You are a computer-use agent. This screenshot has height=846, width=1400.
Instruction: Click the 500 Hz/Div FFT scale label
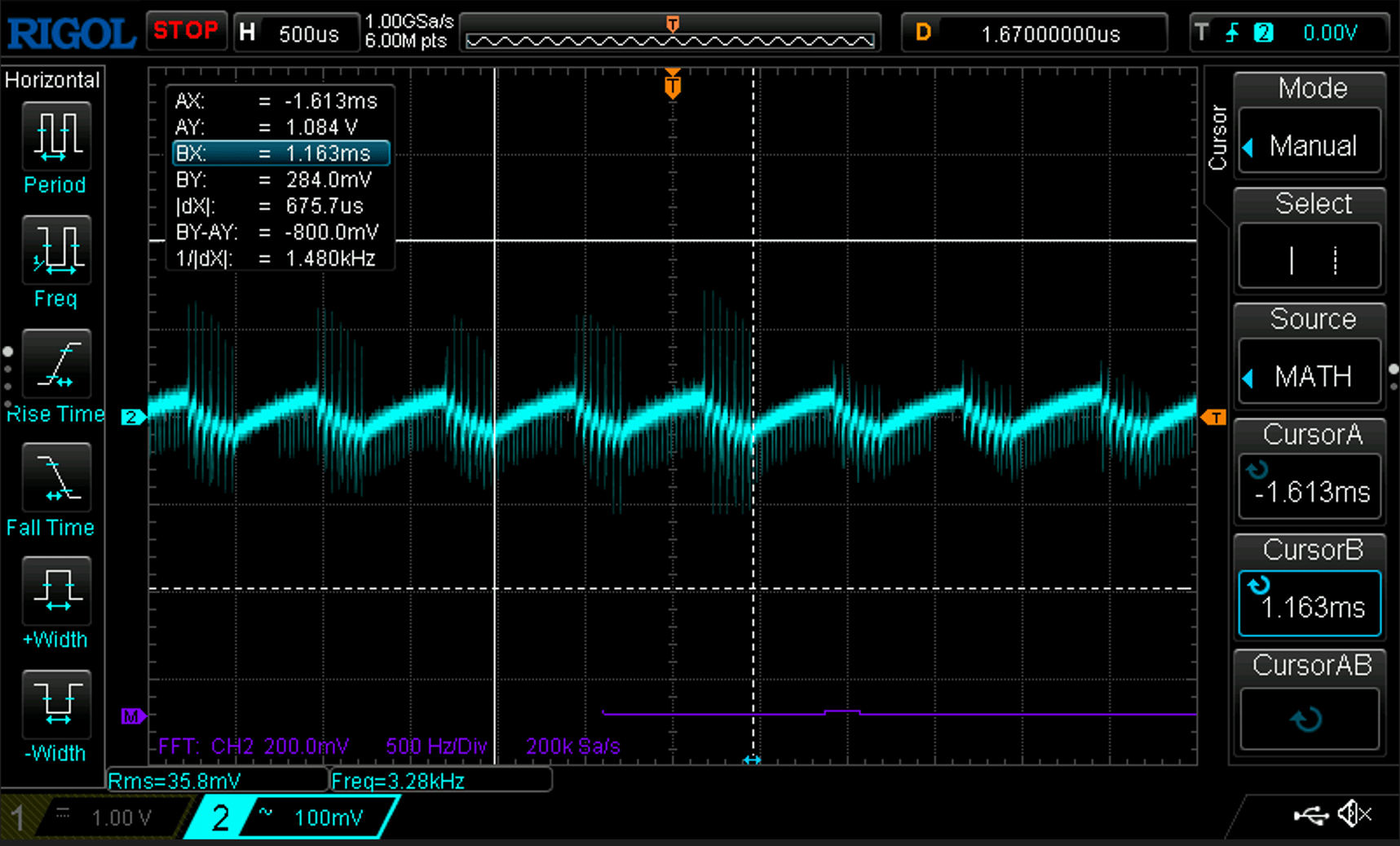pos(436,746)
